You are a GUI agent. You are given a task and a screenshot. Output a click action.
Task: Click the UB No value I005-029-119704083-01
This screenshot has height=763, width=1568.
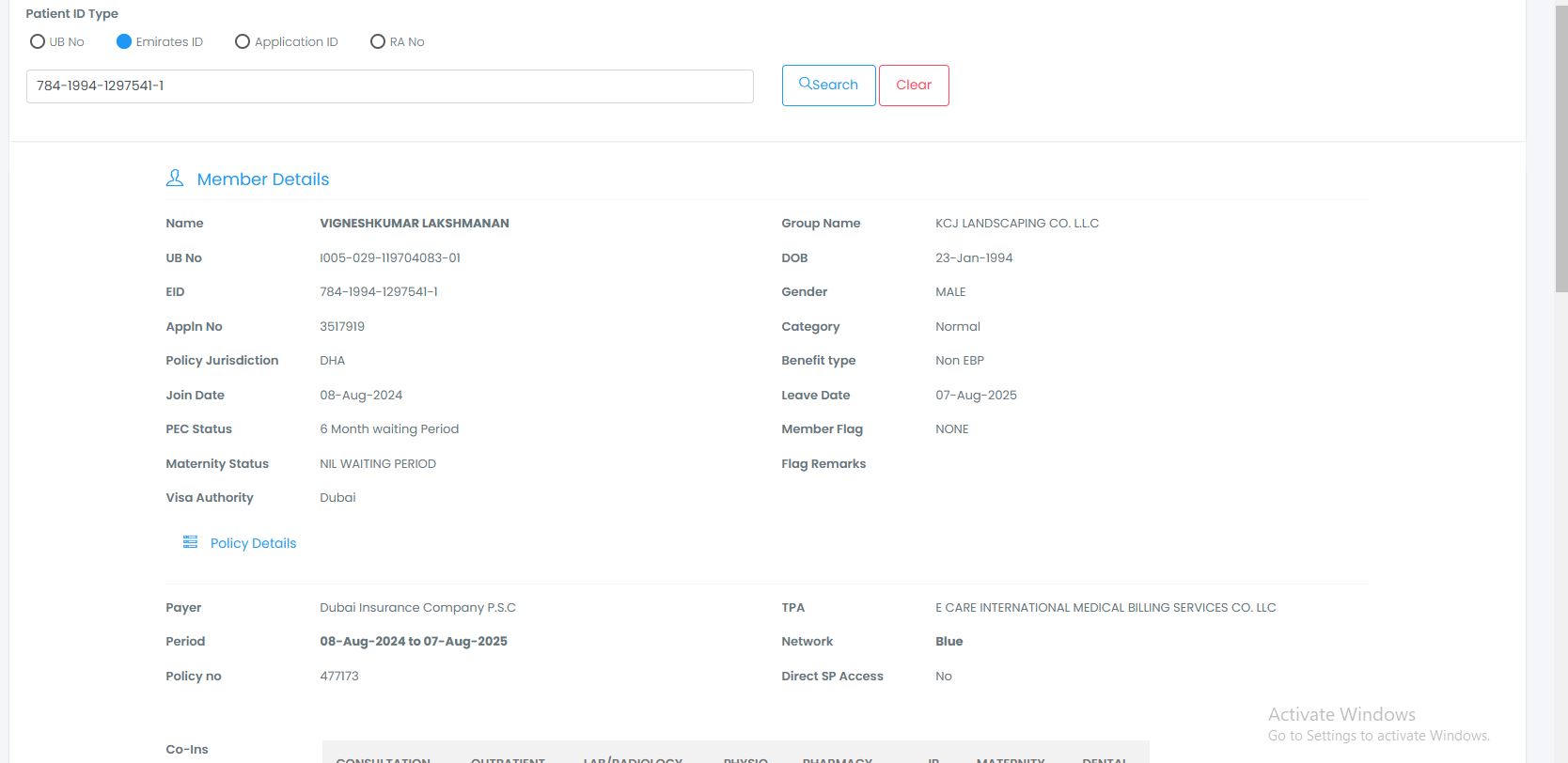point(390,257)
